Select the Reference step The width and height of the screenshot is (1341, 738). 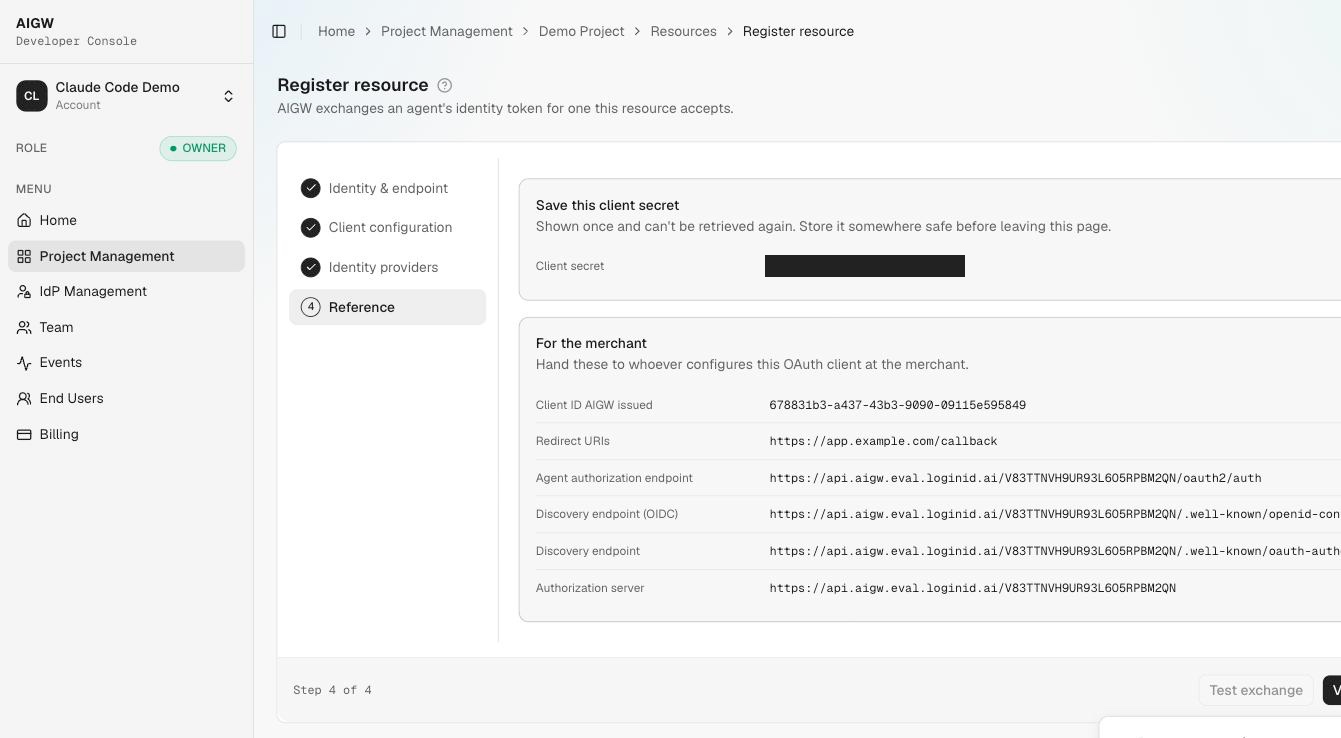[x=387, y=307]
